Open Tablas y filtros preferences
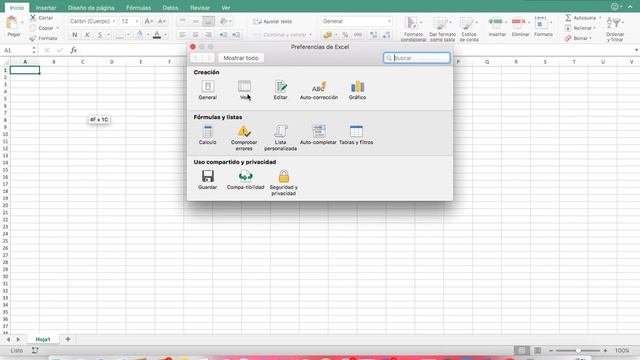The image size is (640, 360). tap(356, 135)
